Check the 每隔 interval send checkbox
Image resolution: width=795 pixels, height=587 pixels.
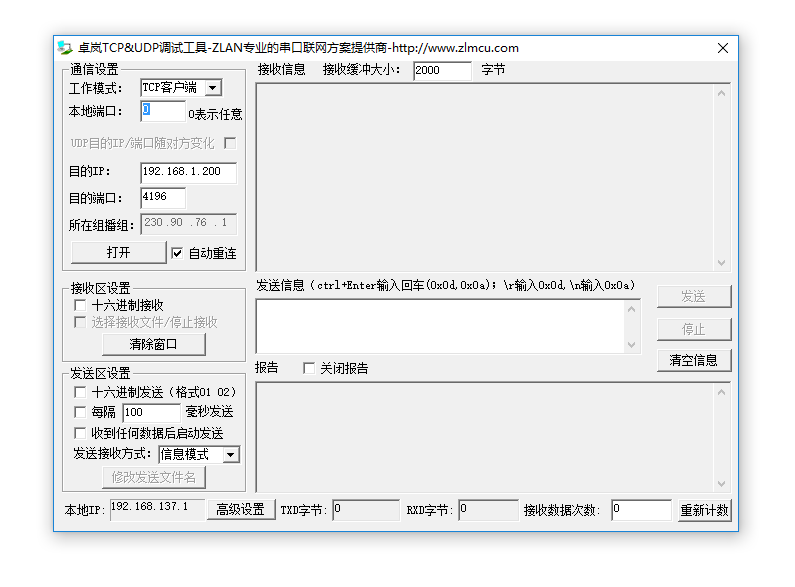(80, 412)
